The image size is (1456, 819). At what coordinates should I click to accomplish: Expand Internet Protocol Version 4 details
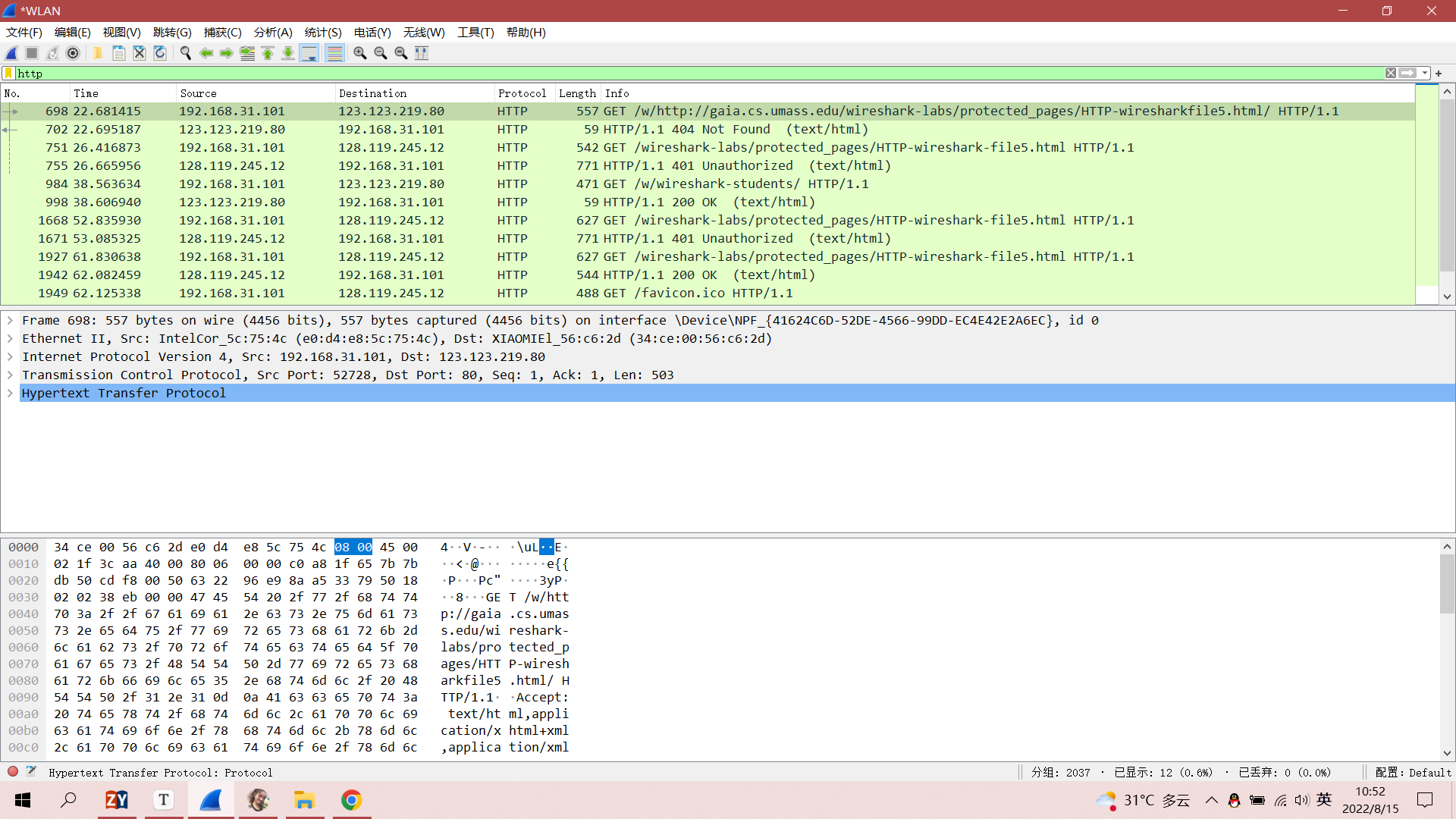point(10,356)
